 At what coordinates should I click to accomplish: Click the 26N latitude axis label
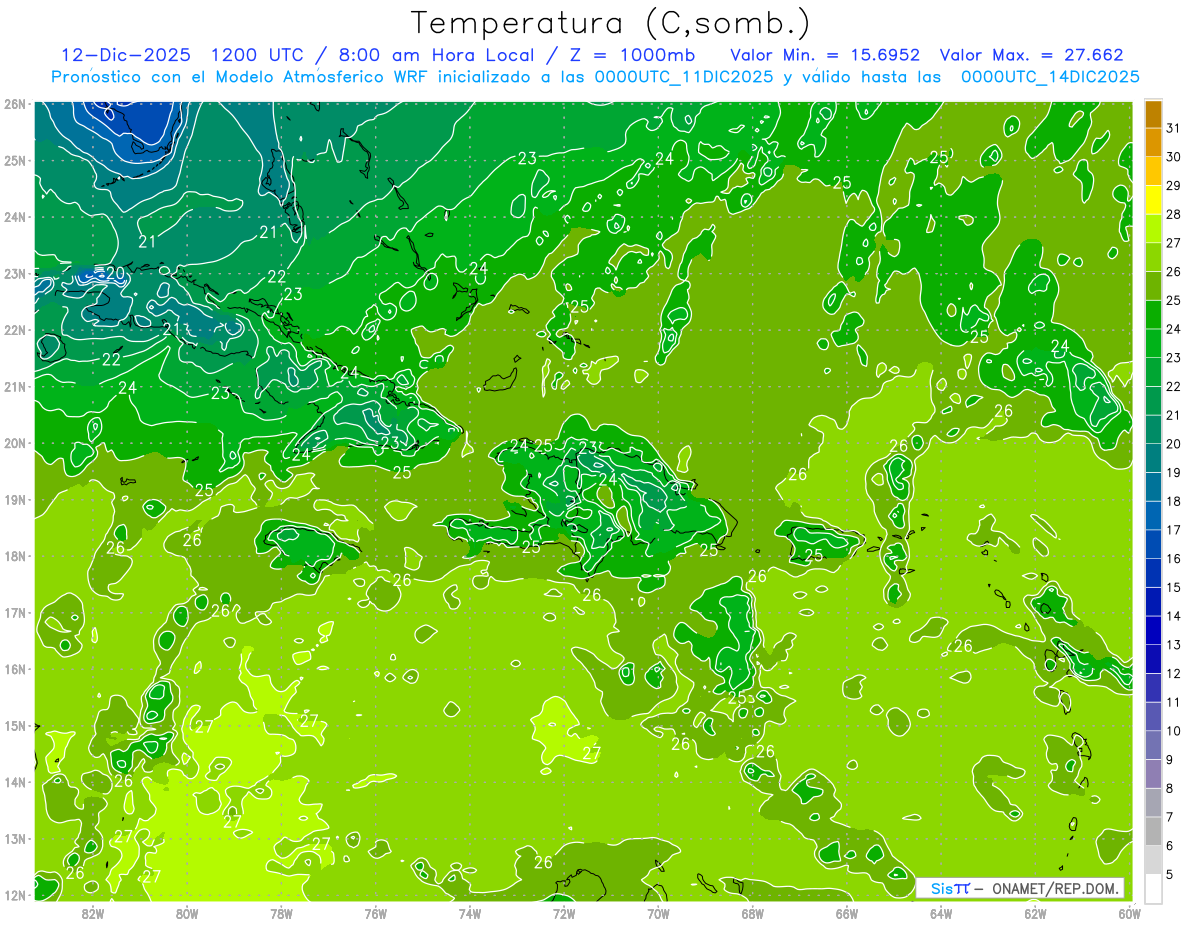point(15,104)
